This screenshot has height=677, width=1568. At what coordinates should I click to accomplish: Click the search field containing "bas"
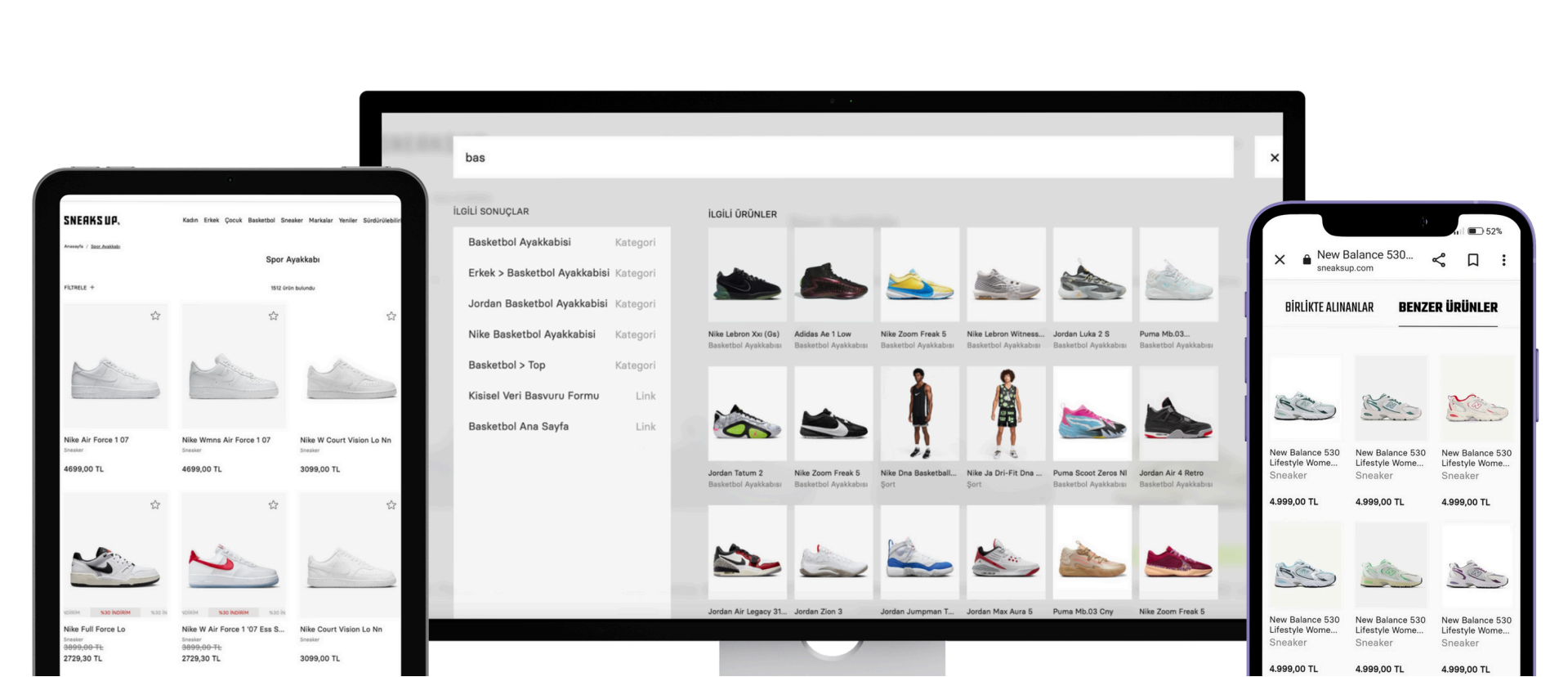tap(842, 158)
